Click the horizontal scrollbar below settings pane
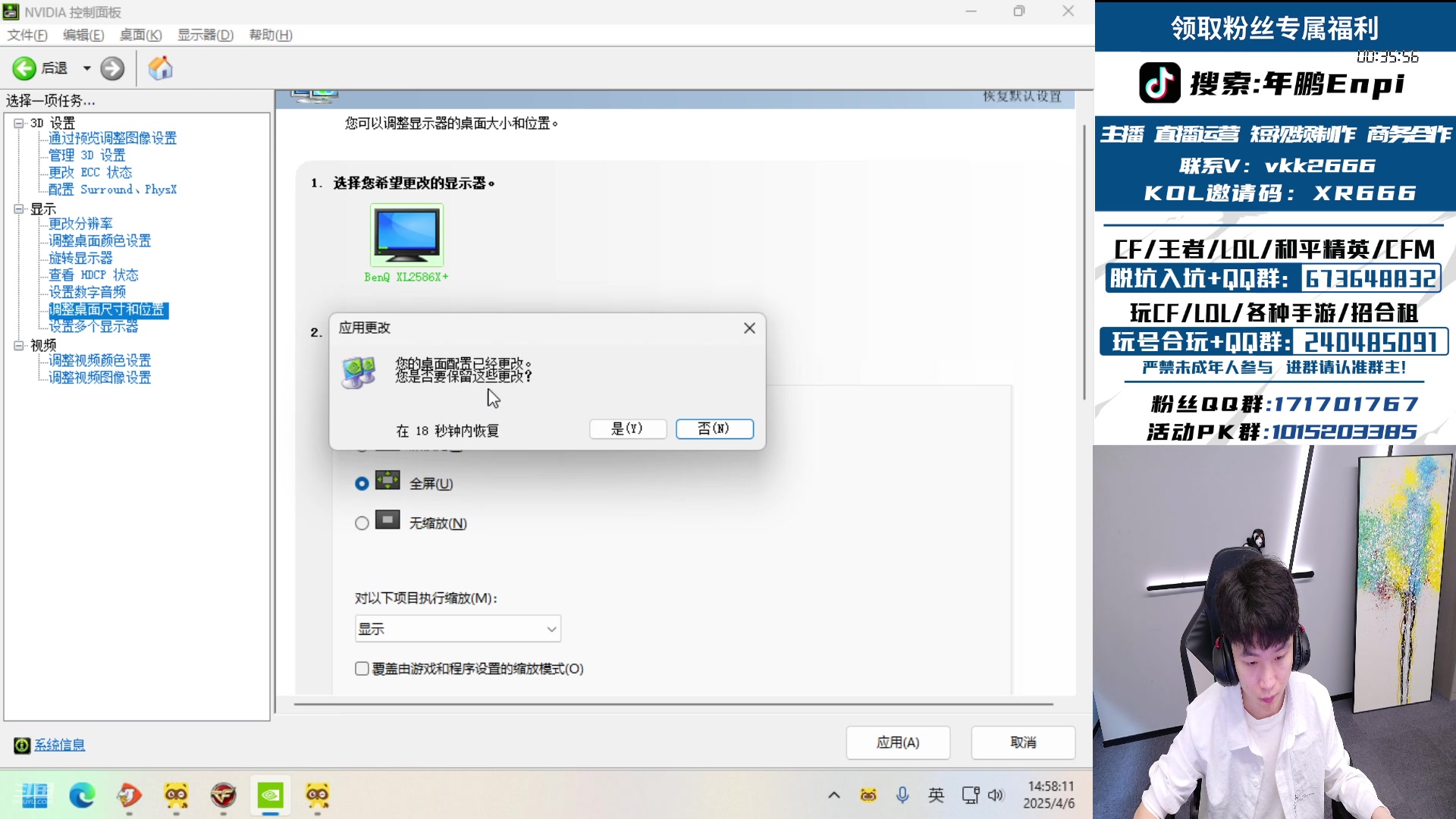 [673, 704]
